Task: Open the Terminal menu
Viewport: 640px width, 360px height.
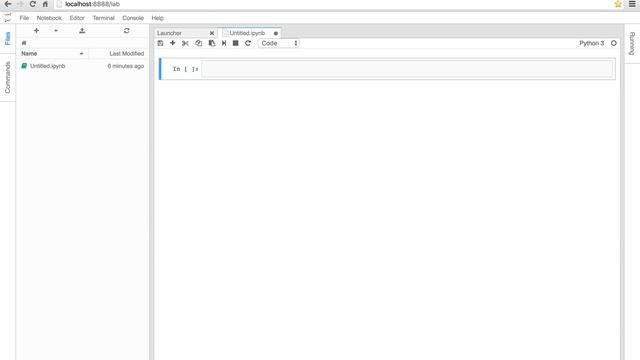Action: pos(103,18)
